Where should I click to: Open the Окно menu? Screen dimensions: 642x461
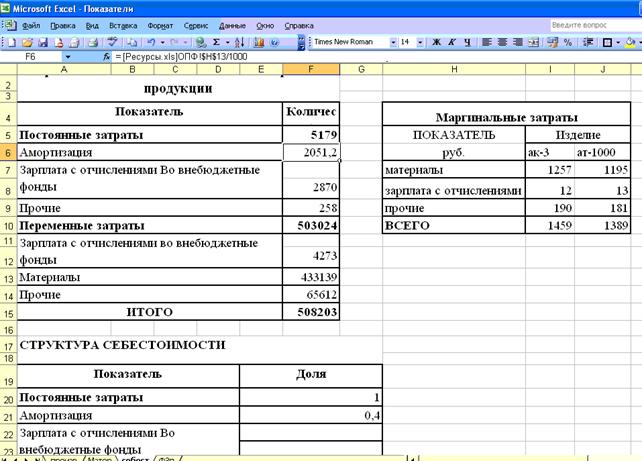tap(265, 26)
